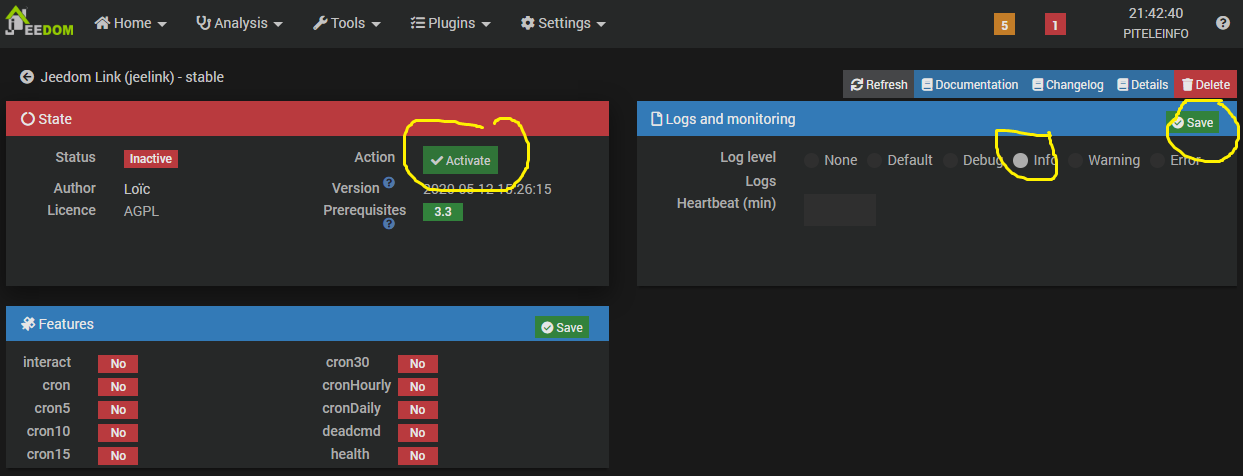Viewport: 1243px width, 476px height.
Task: Click the red notification badge showing 1
Action: tap(1055, 24)
